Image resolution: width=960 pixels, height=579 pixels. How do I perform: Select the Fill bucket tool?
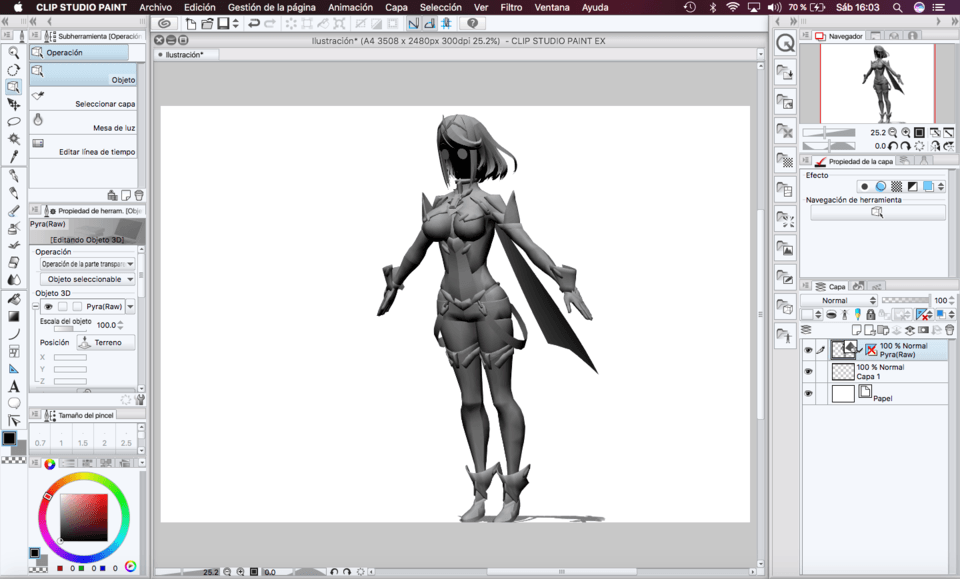[14, 299]
